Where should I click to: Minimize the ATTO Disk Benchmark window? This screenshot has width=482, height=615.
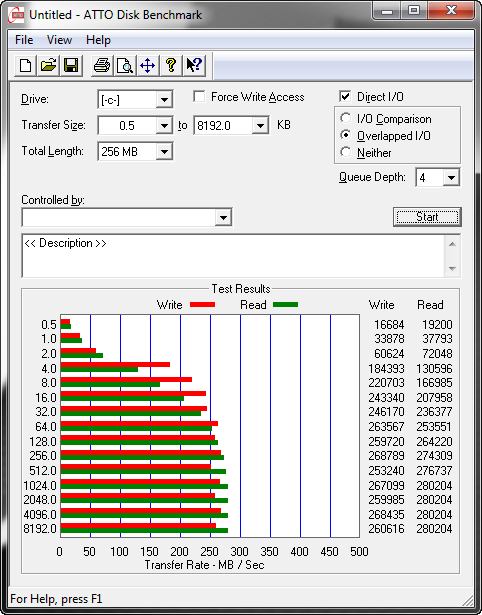coord(387,12)
